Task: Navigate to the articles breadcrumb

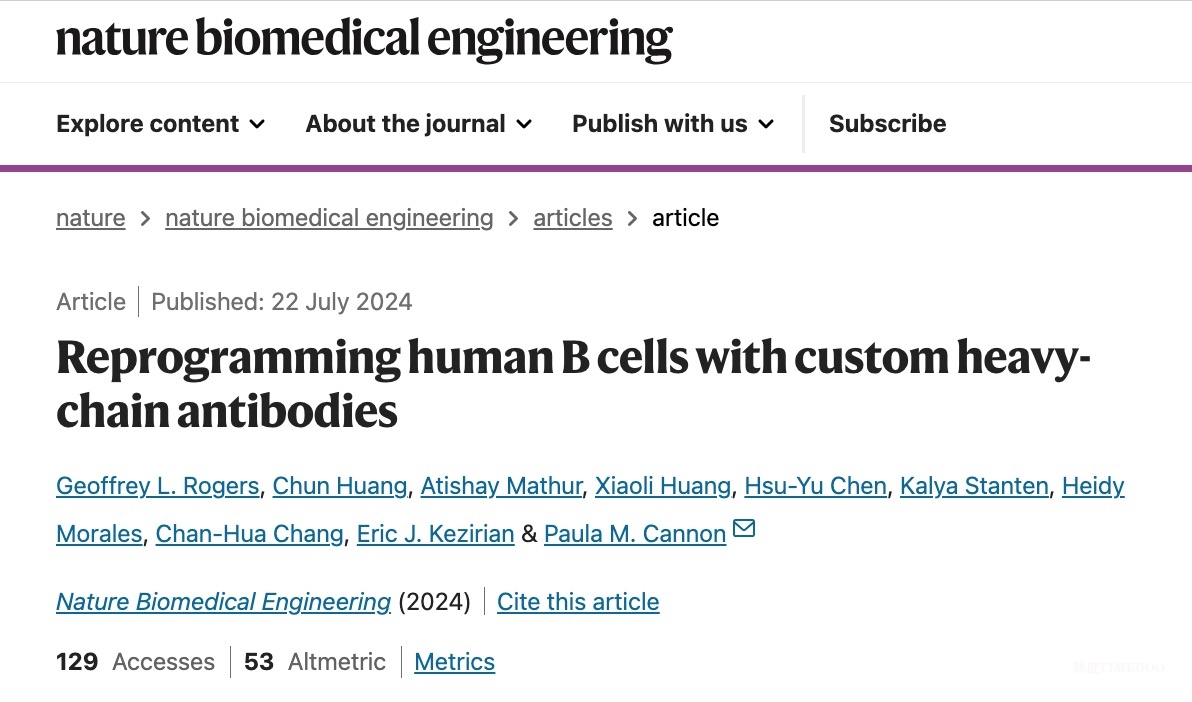Action: pos(572,218)
